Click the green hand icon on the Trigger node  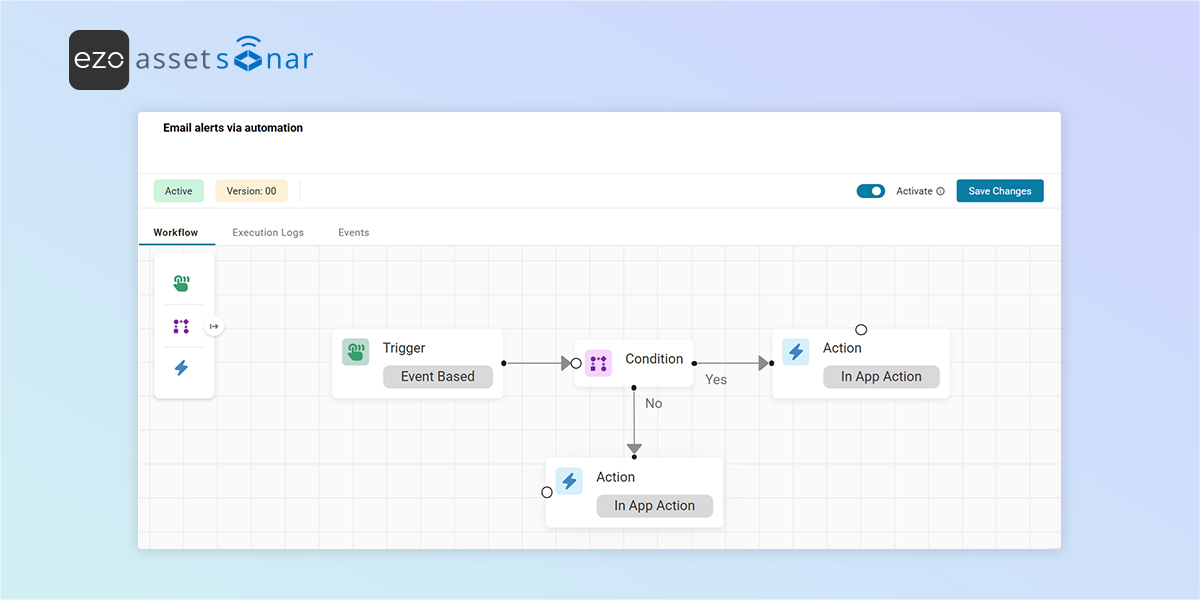pyautogui.click(x=355, y=353)
